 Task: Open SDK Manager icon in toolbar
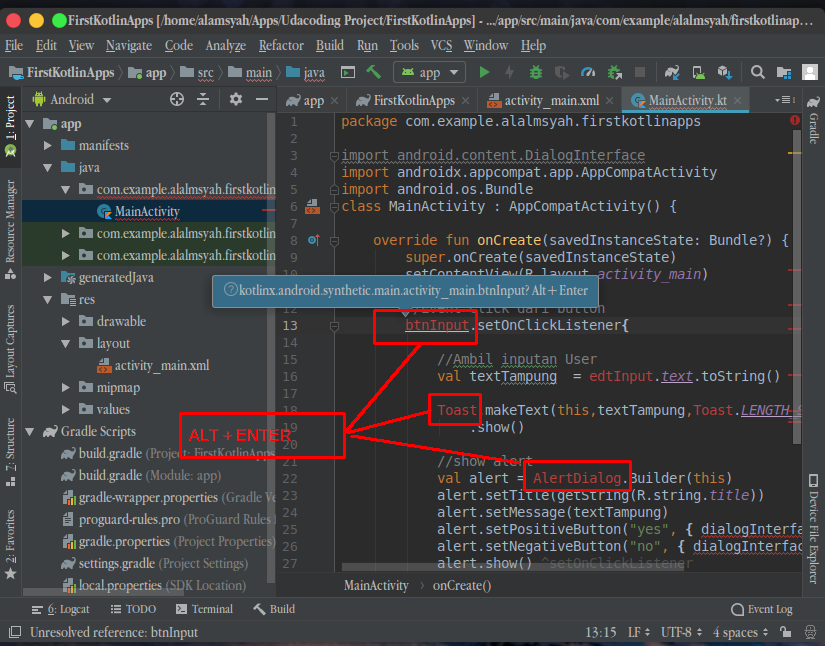point(725,72)
